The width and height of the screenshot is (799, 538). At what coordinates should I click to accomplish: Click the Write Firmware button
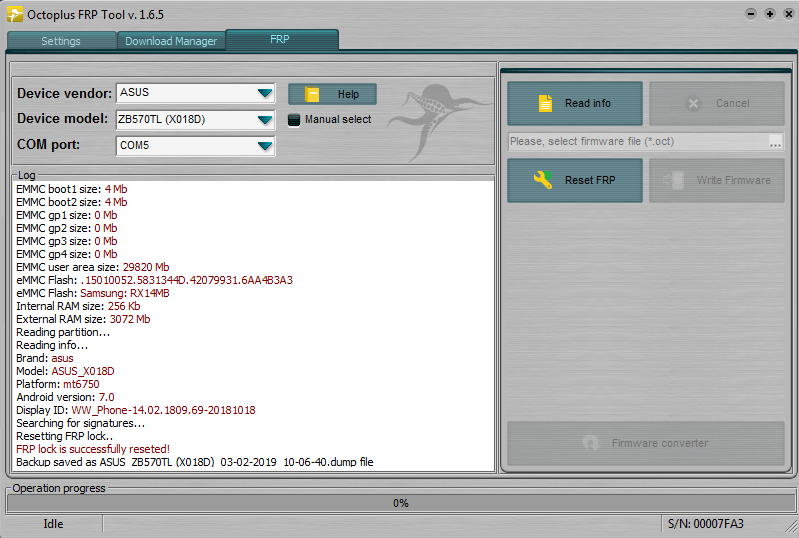point(716,180)
